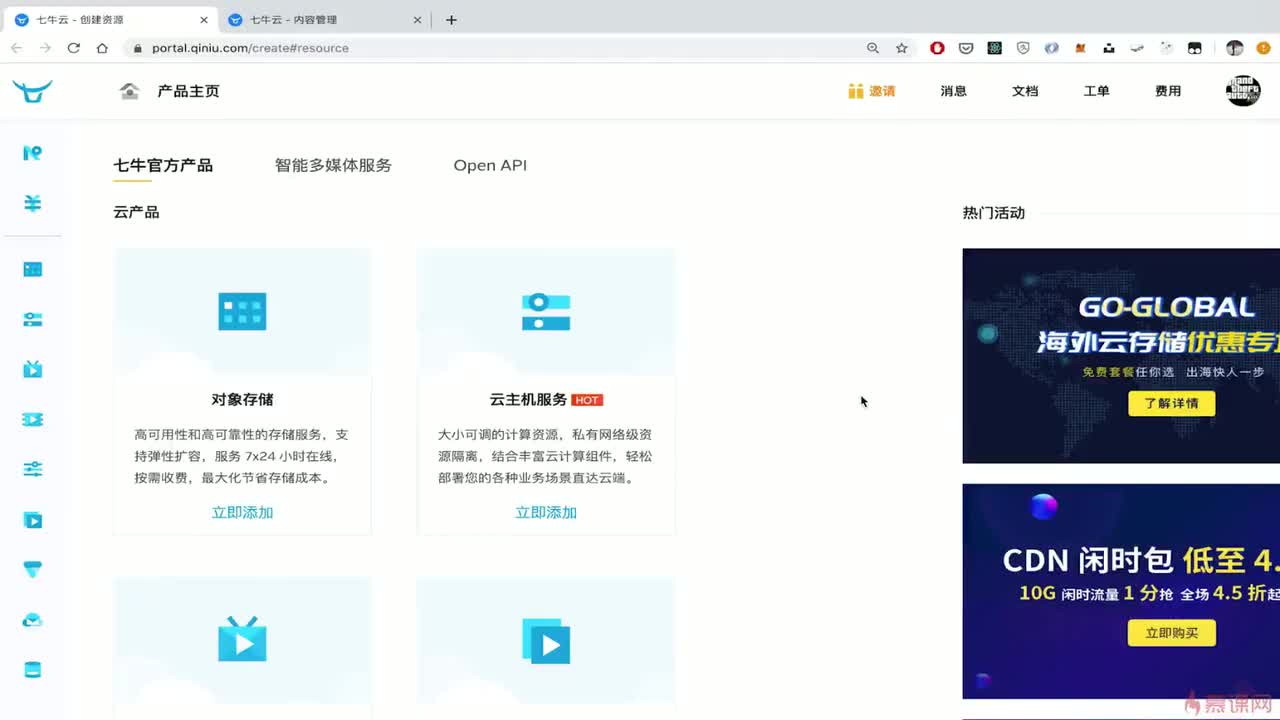Switch to the Open API tab
The width and height of the screenshot is (1280, 720).
click(x=490, y=165)
